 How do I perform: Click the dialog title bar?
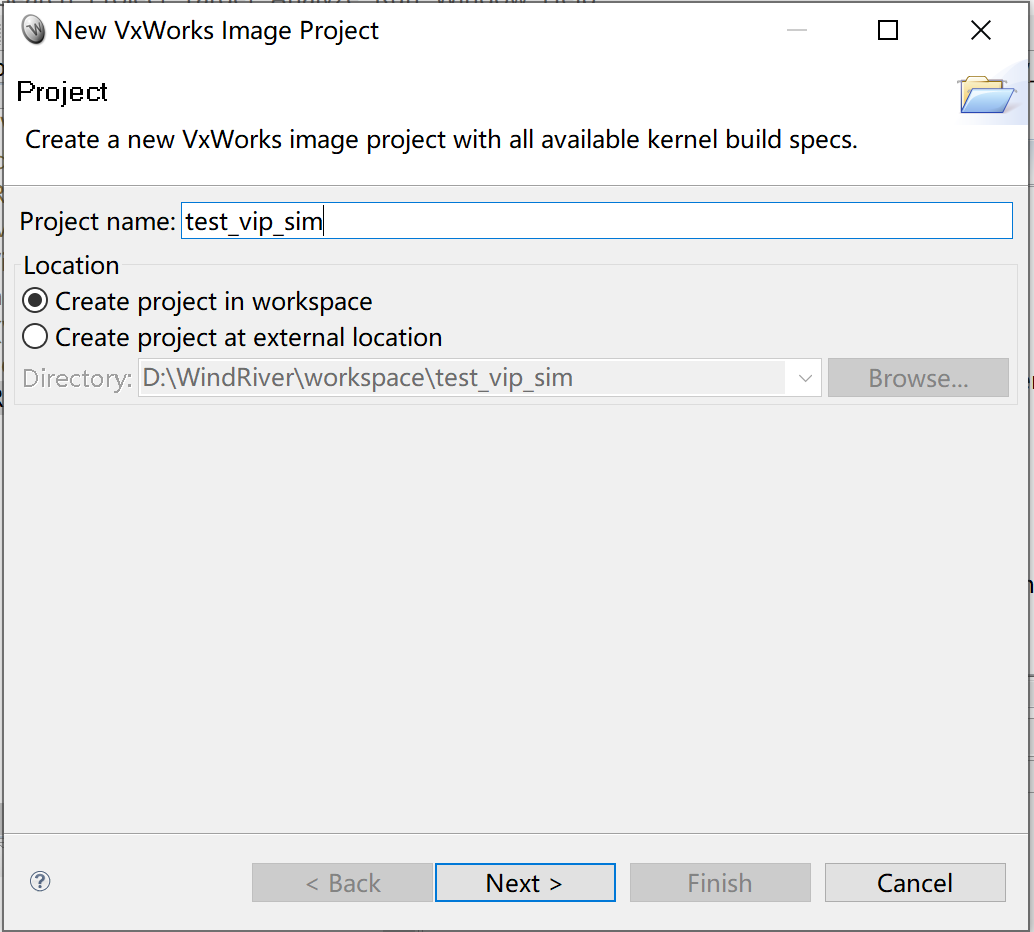[x=500, y=30]
